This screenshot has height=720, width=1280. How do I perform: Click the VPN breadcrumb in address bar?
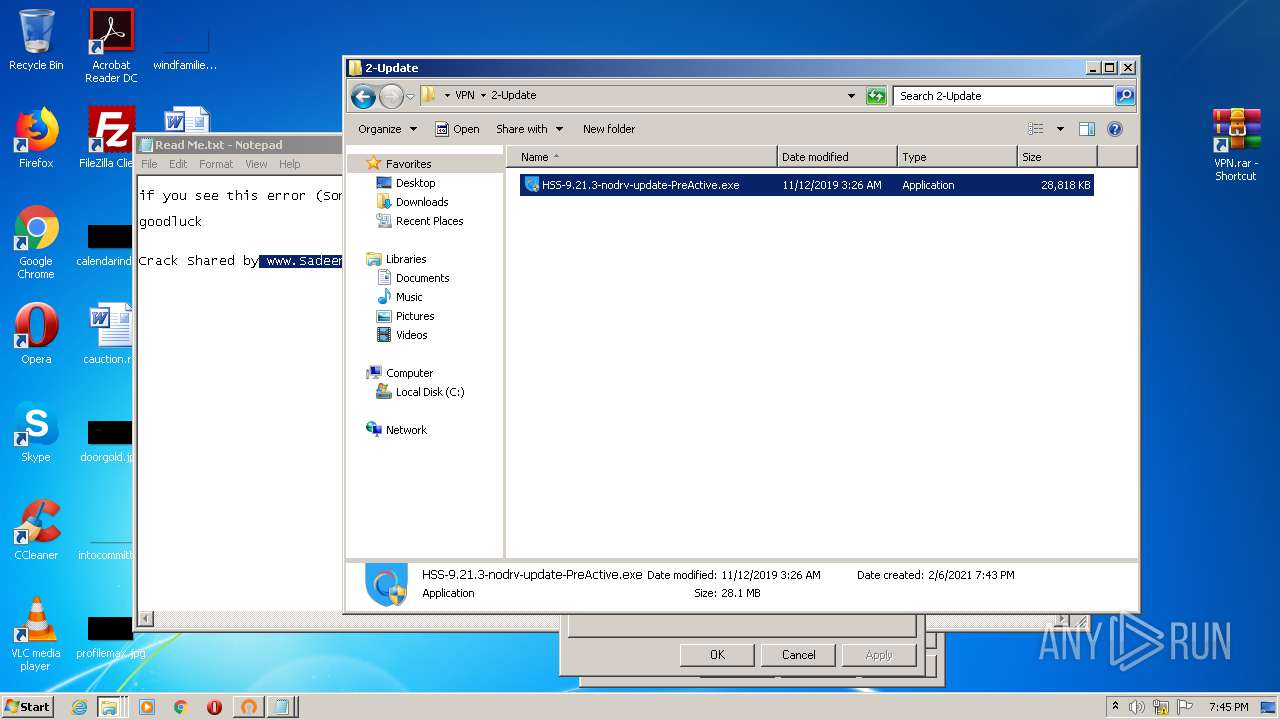(x=465, y=96)
